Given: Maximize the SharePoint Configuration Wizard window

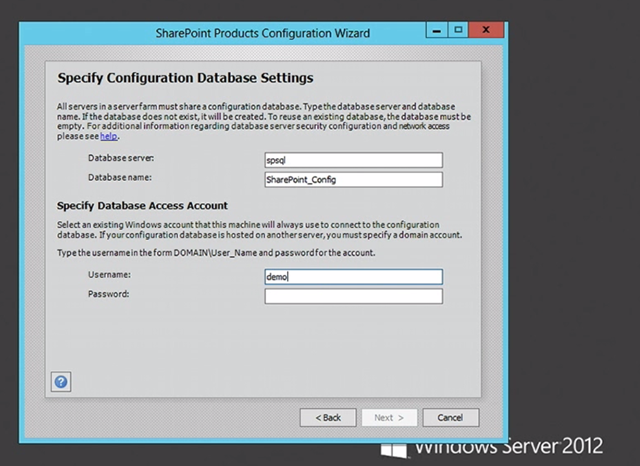Looking at the screenshot, I should click(458, 30).
